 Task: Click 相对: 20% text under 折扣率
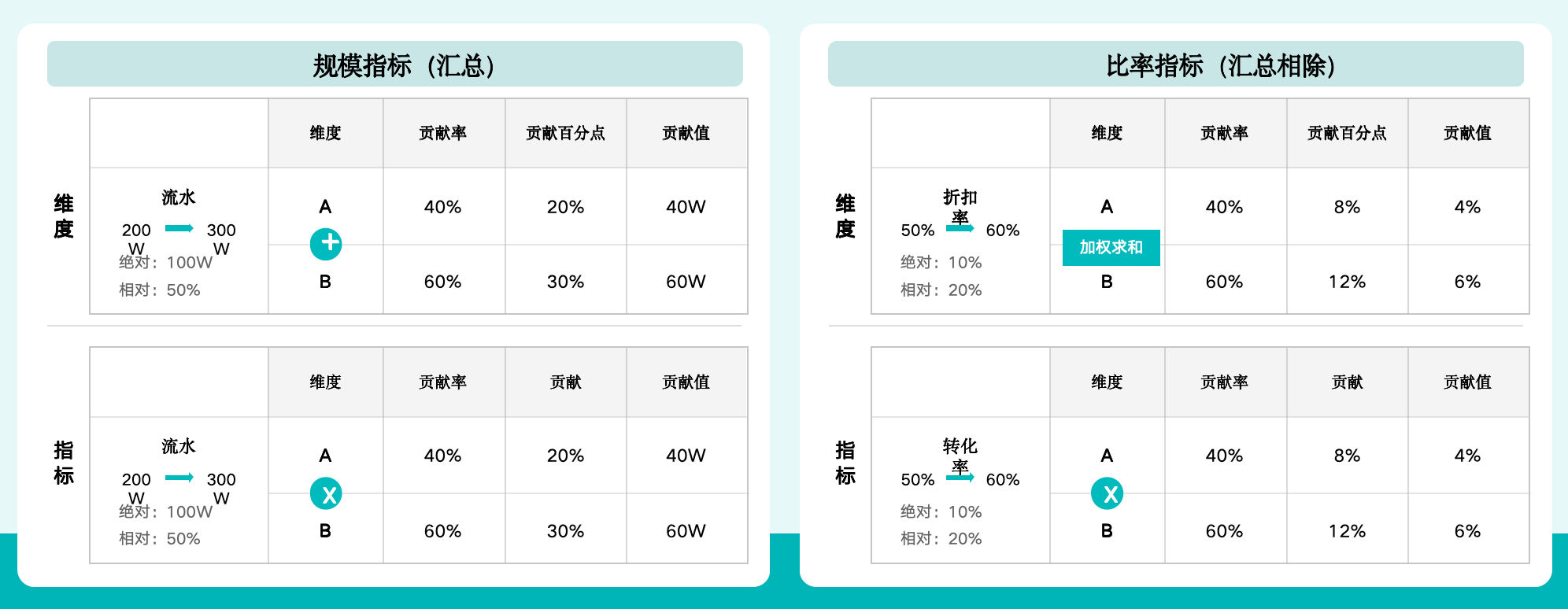click(941, 290)
